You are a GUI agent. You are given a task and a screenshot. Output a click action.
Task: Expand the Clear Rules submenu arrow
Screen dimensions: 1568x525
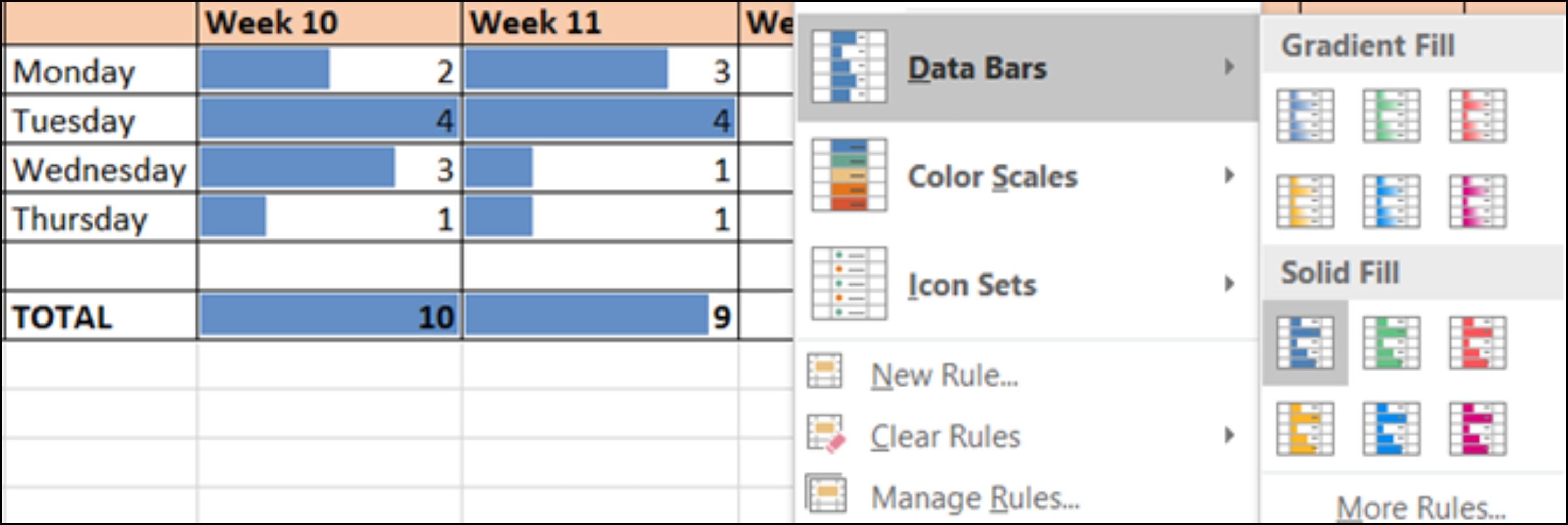click(1229, 435)
